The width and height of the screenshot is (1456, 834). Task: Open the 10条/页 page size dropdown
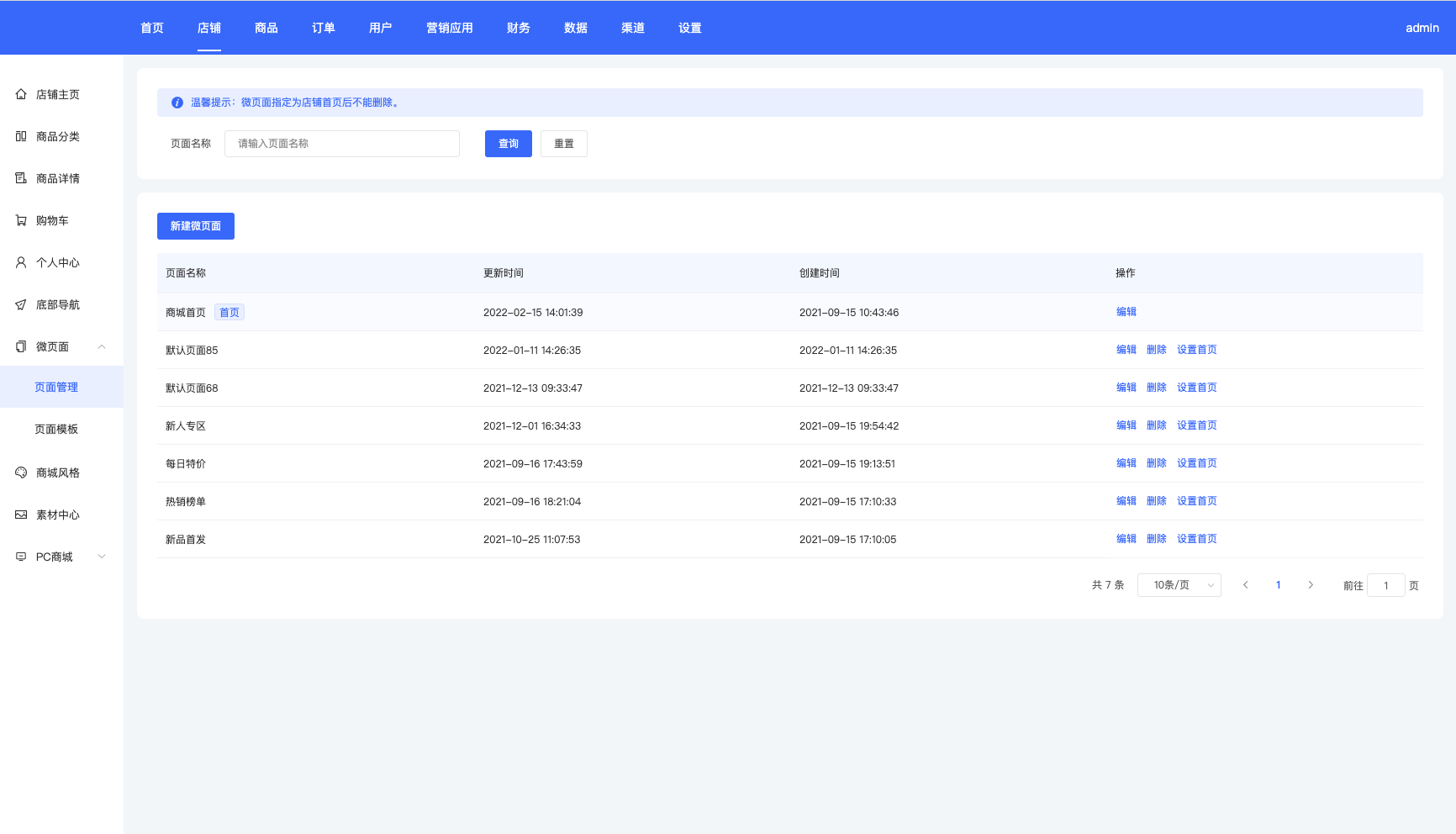tap(1179, 585)
